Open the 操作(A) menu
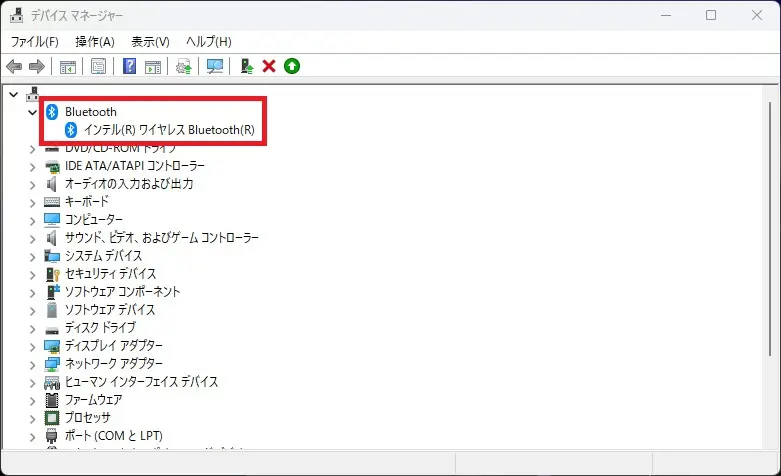 95,42
